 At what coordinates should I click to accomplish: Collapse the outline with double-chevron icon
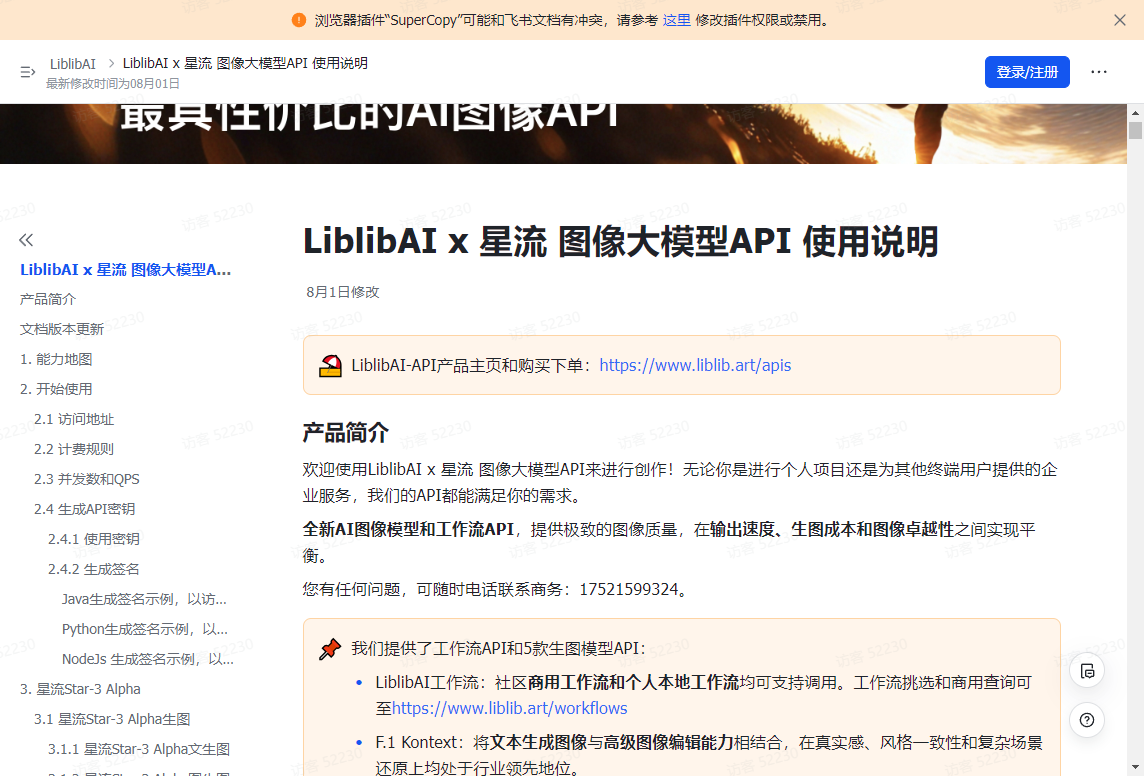tap(26, 240)
